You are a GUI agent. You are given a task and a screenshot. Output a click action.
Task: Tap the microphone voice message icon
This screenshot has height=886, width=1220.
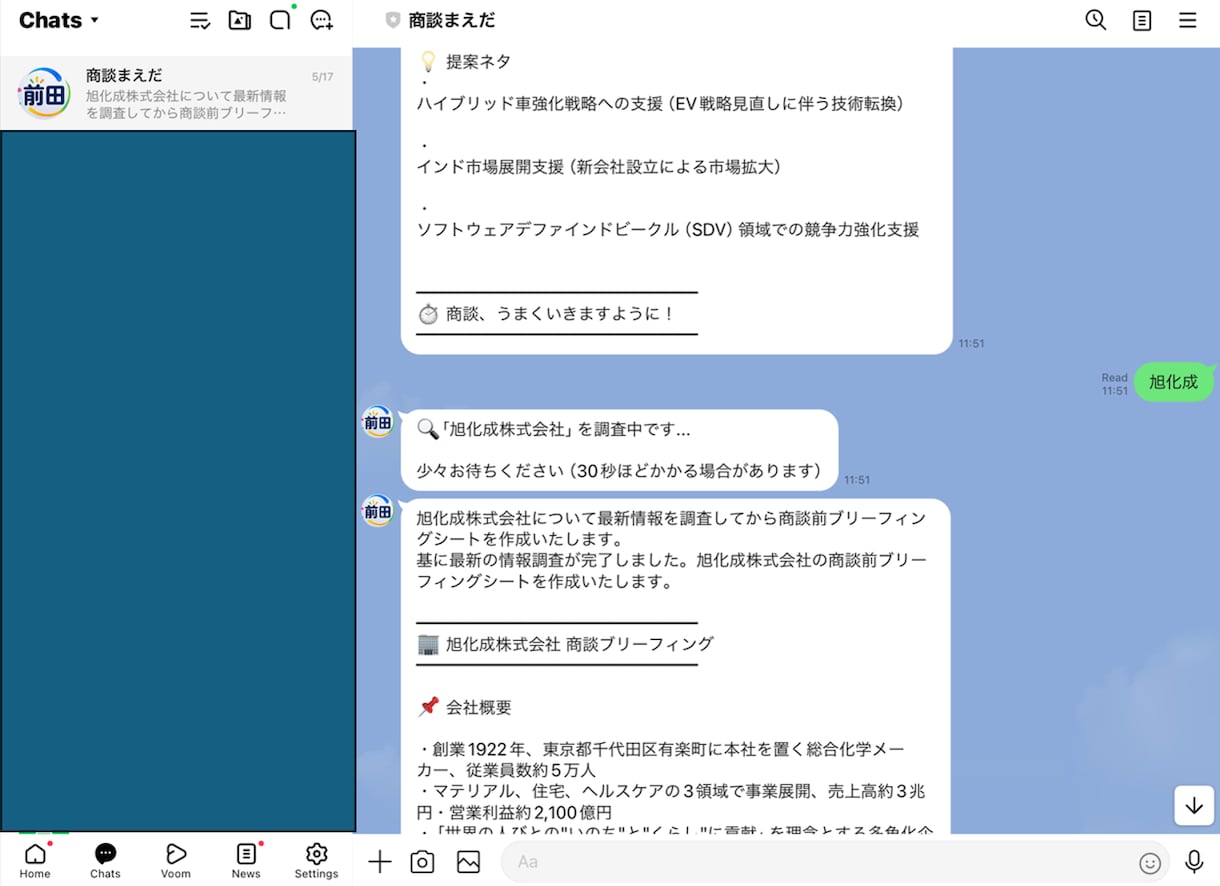[x=1194, y=862]
